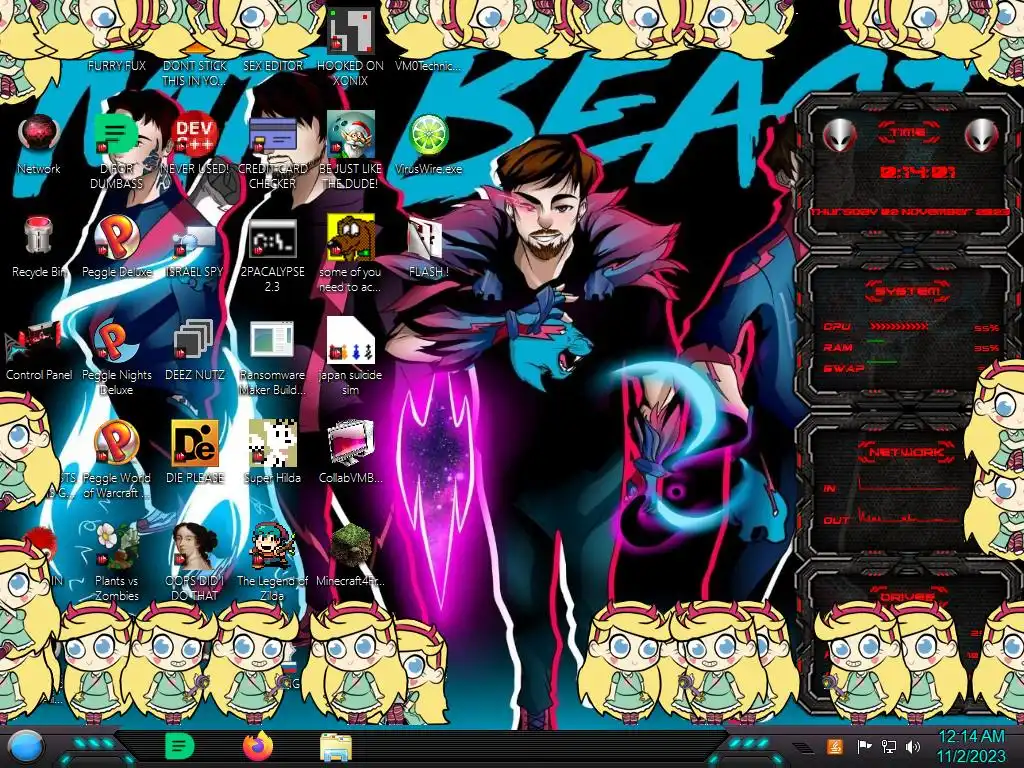This screenshot has height=768, width=1024.
Task: Select the 'VM0Technic...' desktop label
Action: coord(428,65)
